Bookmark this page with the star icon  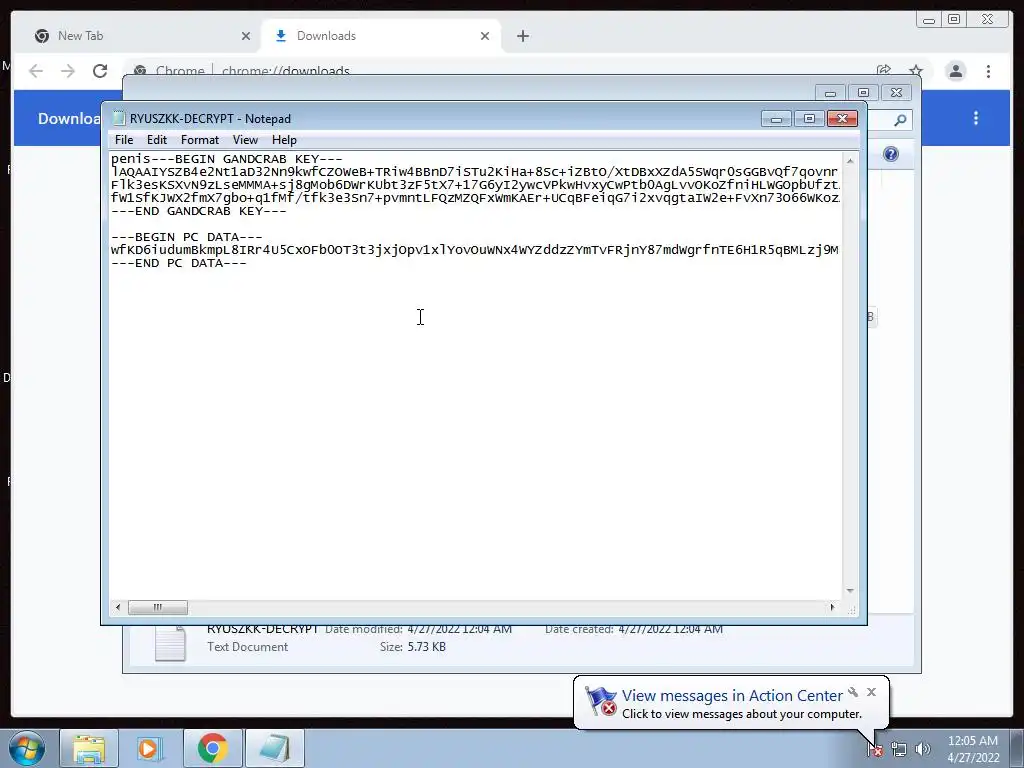coord(916,71)
